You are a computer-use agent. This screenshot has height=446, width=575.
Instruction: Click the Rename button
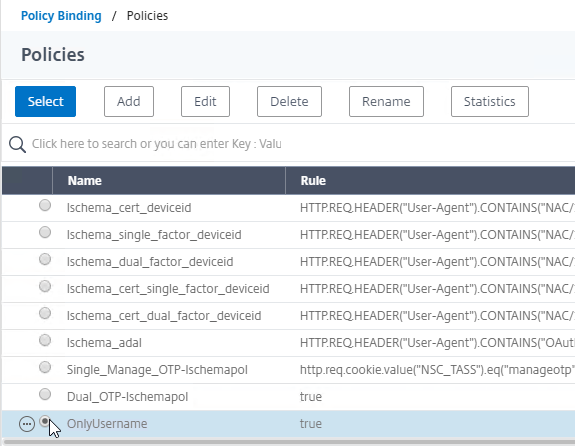[x=386, y=102]
